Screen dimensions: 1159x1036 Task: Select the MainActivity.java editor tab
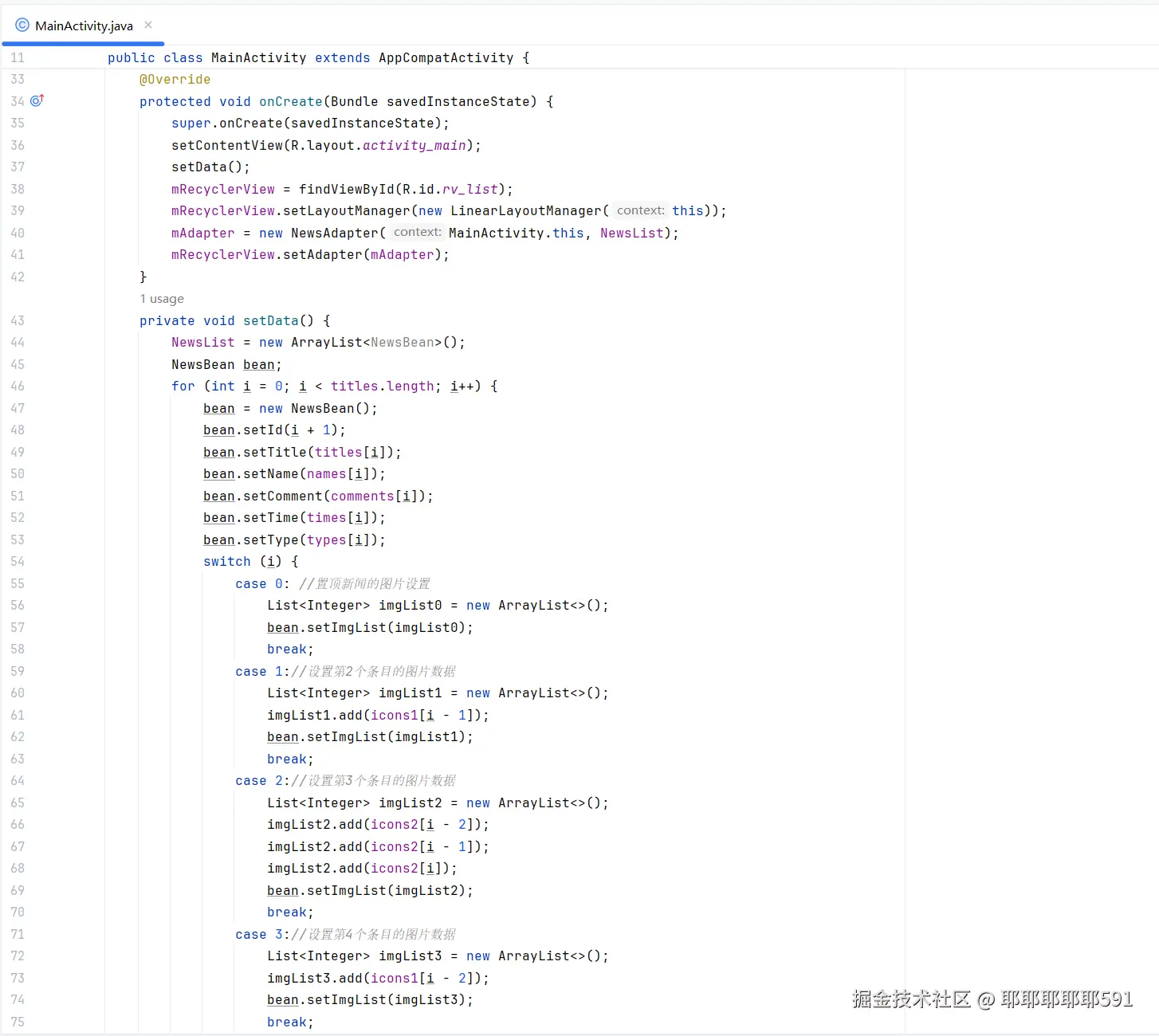84,26
